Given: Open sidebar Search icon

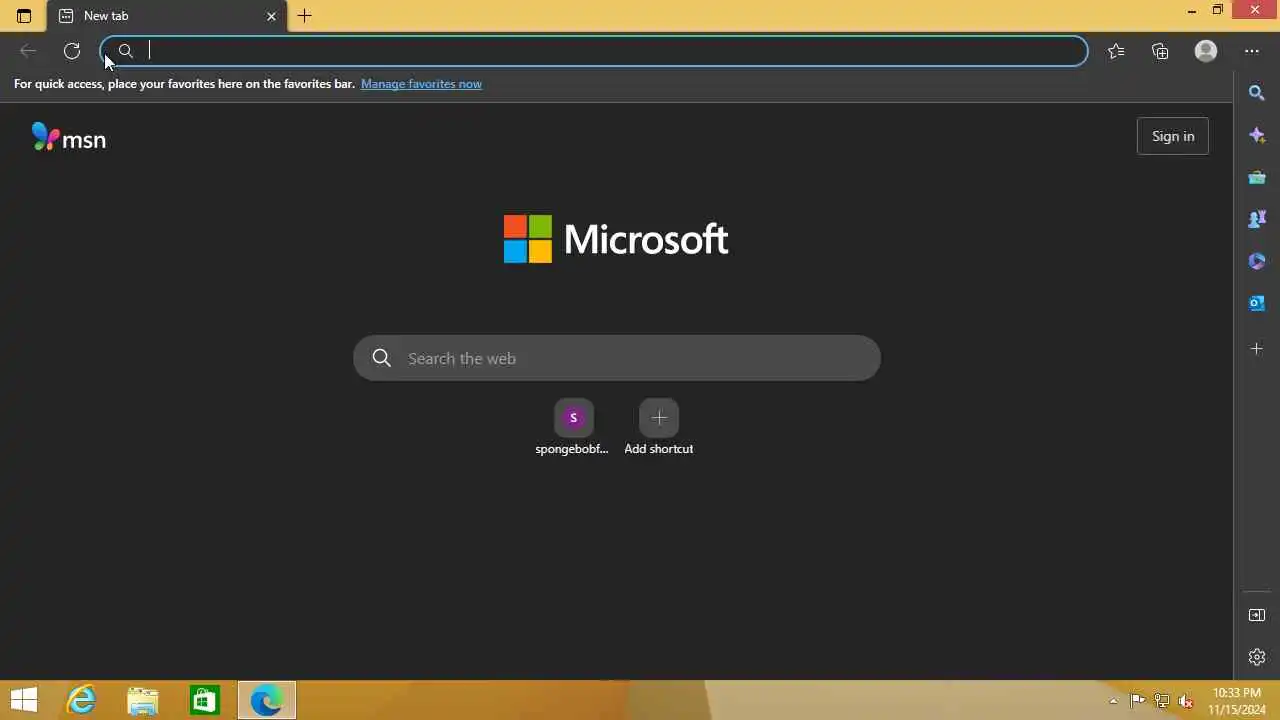Looking at the screenshot, I should point(1257,93).
